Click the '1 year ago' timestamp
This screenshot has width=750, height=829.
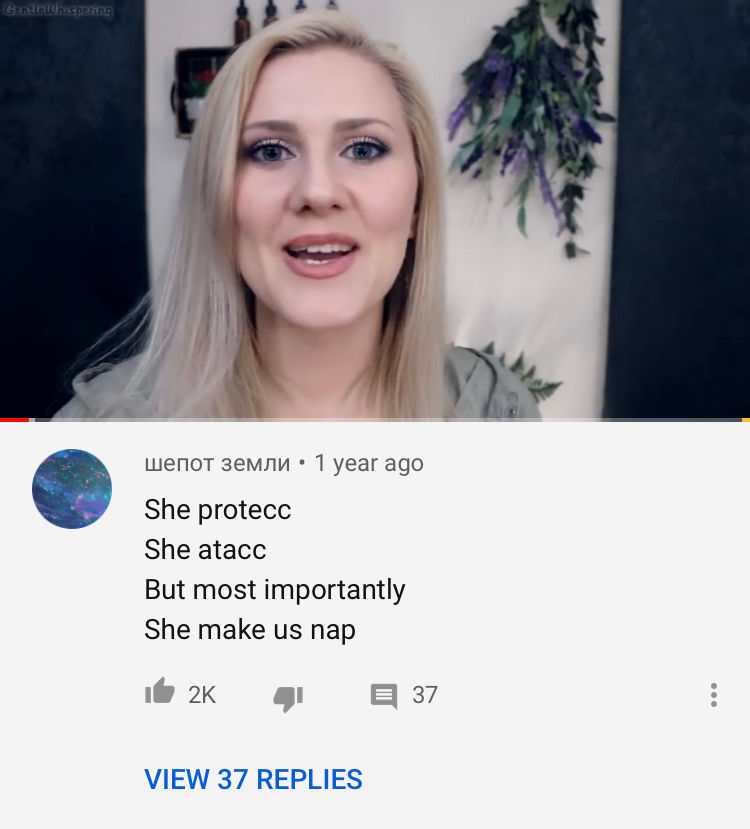369,463
